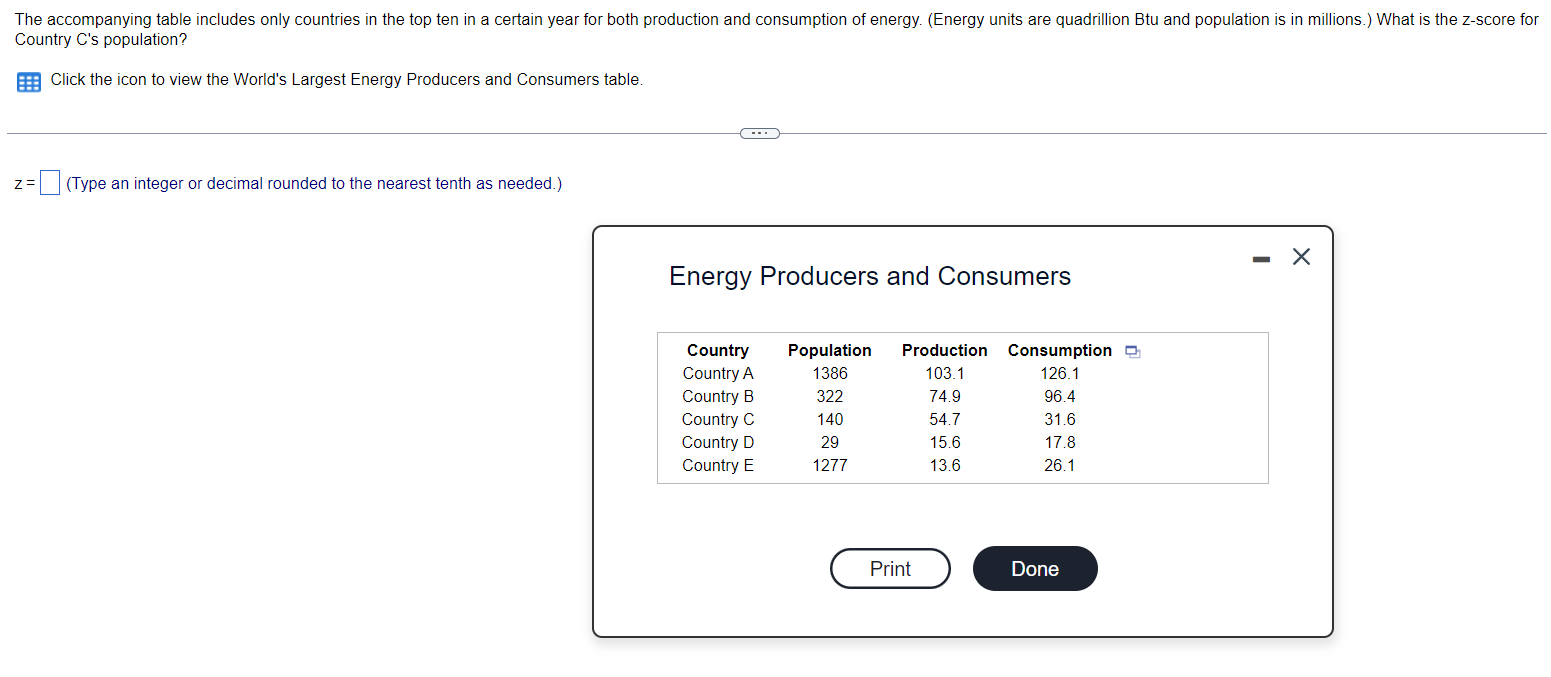Click the Print button
Screen dimensions: 1551x677
coord(890,568)
